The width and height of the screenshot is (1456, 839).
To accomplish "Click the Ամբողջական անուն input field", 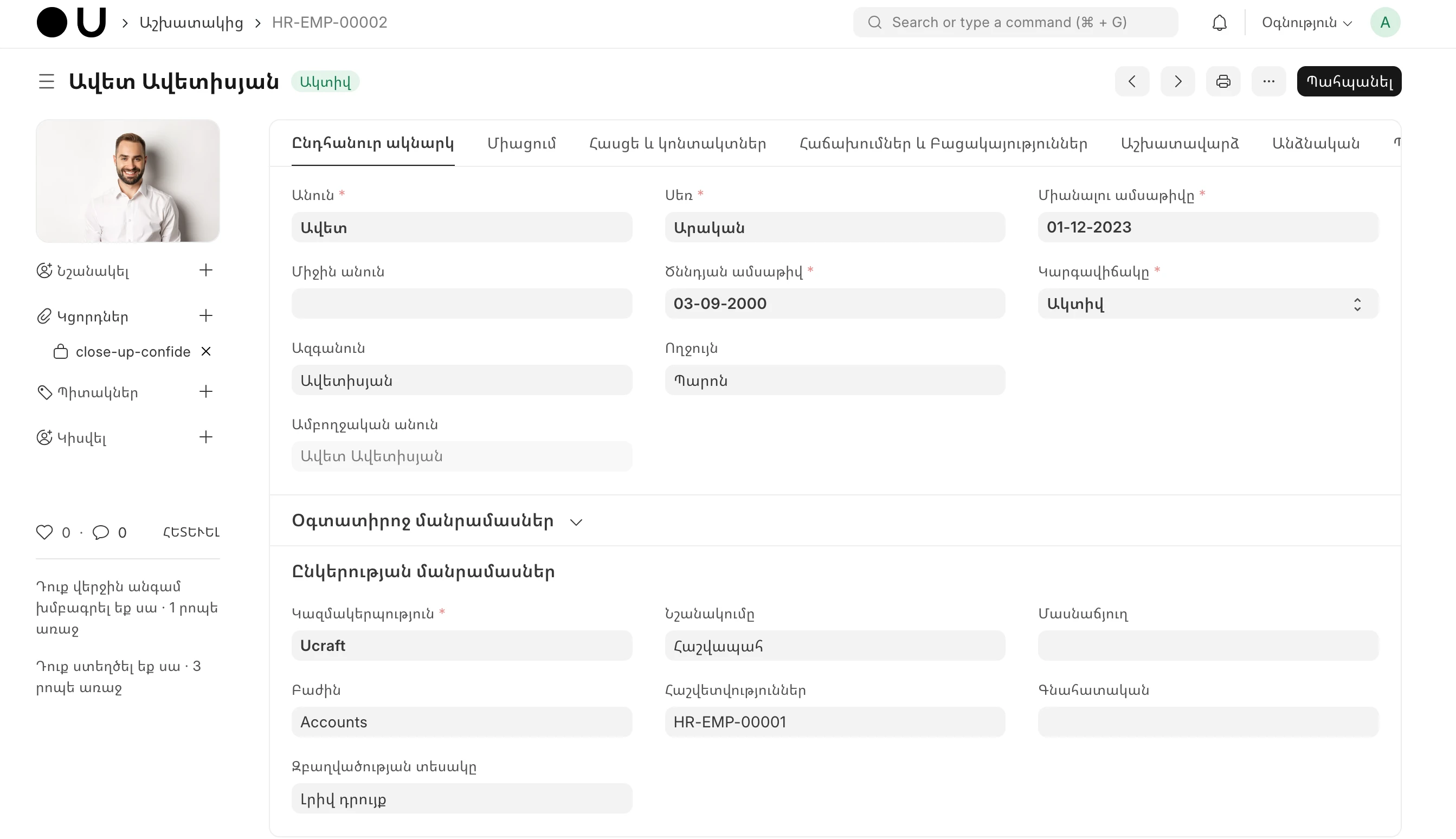I will coord(461,457).
